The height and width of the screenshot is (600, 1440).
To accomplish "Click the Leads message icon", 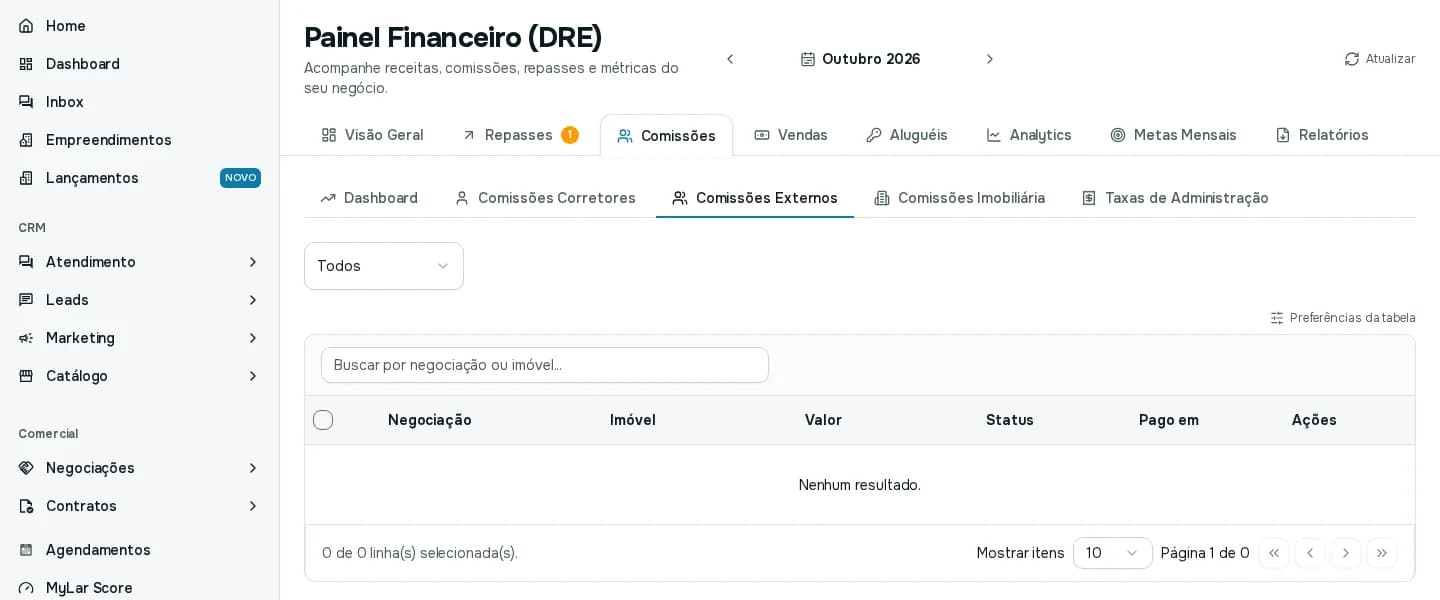I will coord(26,300).
